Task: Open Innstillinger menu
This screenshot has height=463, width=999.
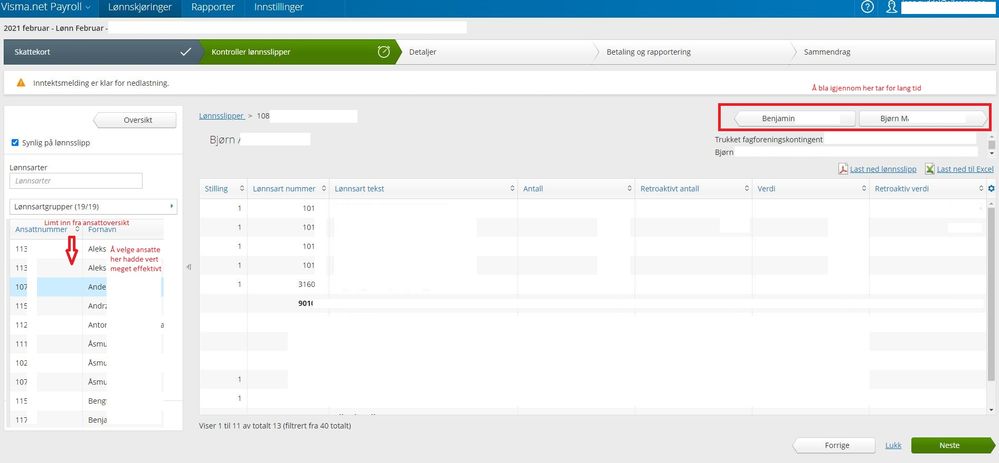Action: (278, 8)
